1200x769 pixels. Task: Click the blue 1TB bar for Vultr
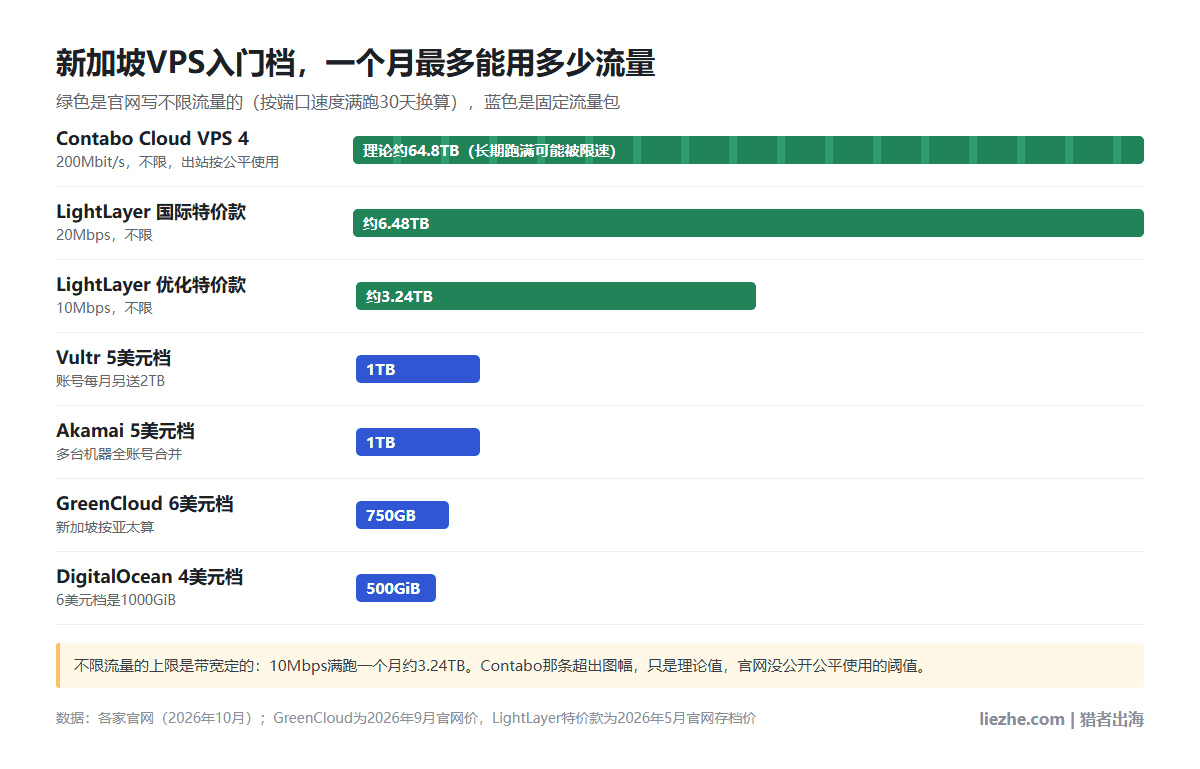point(418,369)
